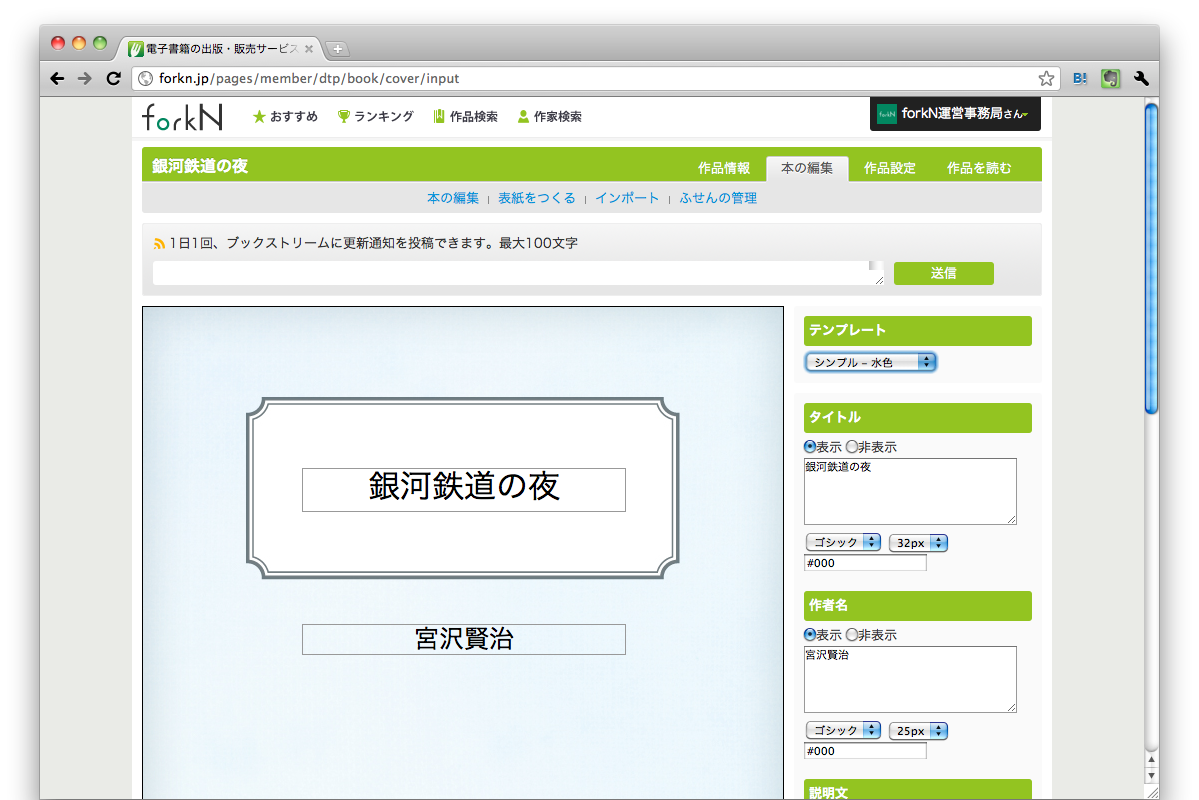Screen dimensions: 1199x800
Task: Open the インポート link
Action: pos(627,198)
